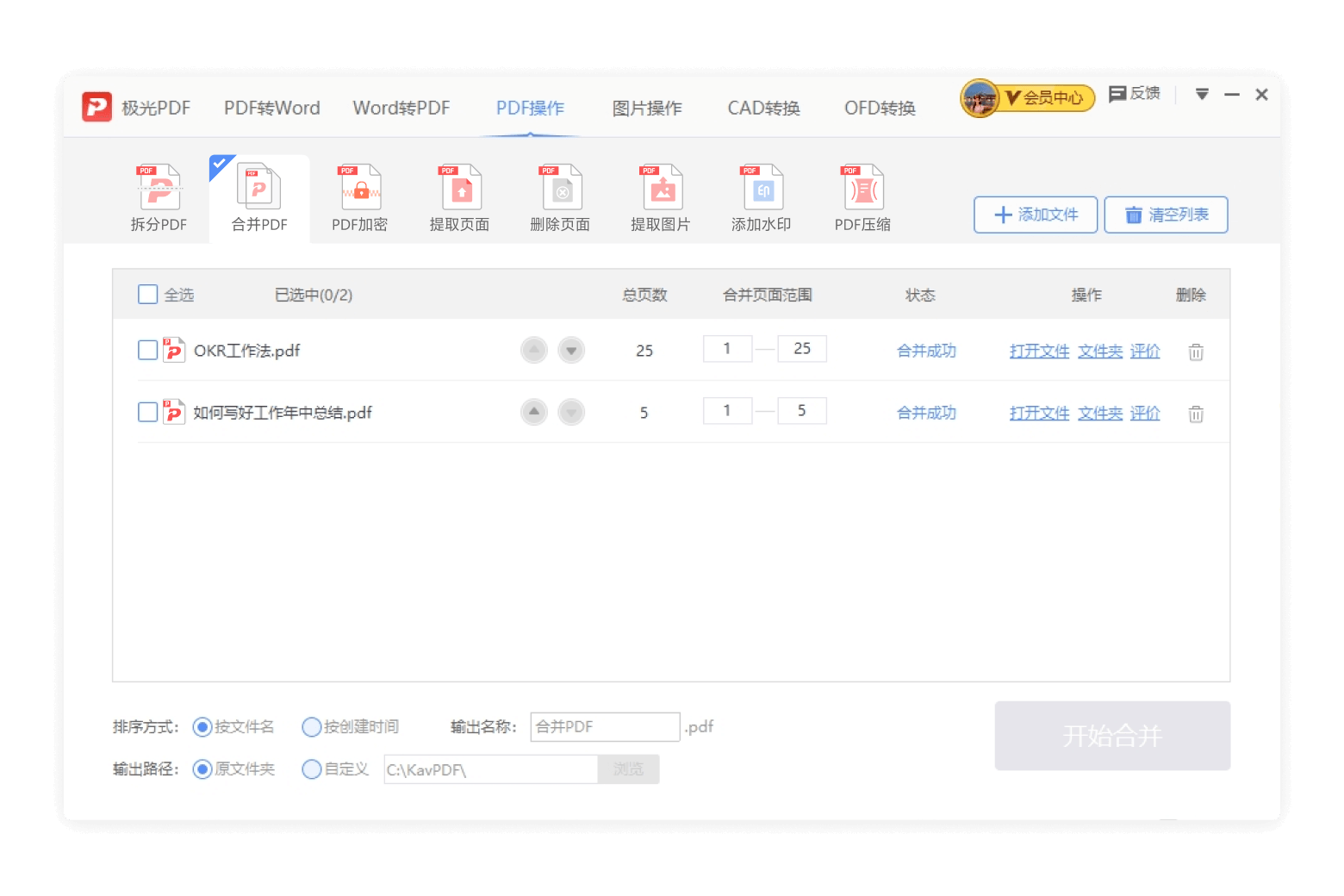This screenshot has width=1344, height=896.
Task: Move 如何写好工作年中总结.pdf up with arrow
Action: (534, 412)
